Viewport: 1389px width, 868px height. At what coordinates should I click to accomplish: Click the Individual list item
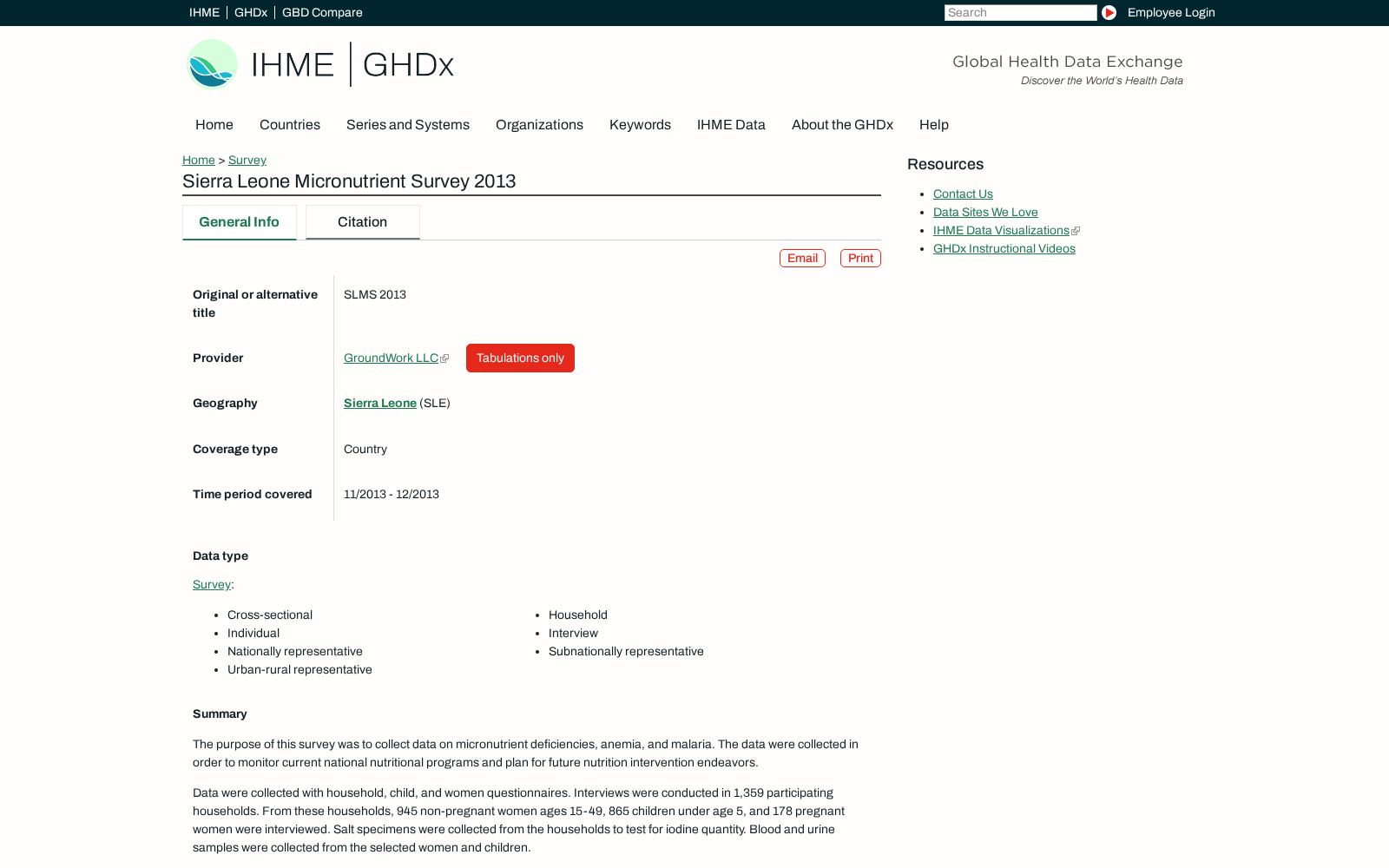tap(253, 633)
